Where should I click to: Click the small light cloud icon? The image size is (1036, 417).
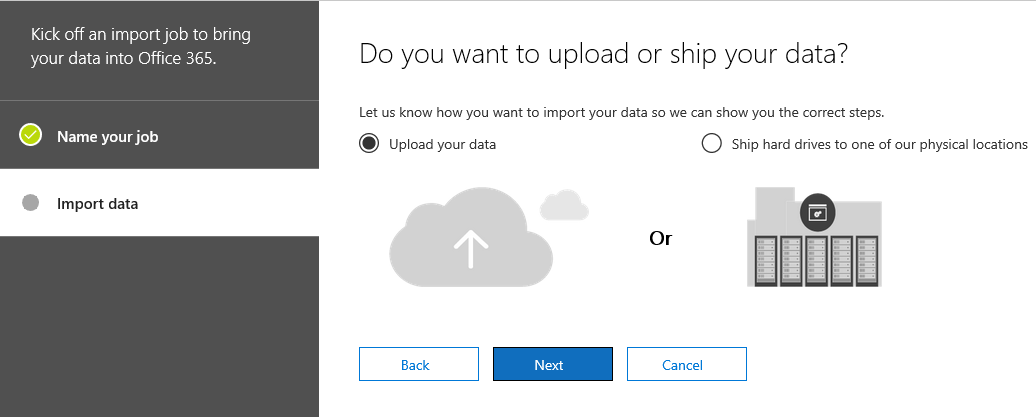coord(564,205)
